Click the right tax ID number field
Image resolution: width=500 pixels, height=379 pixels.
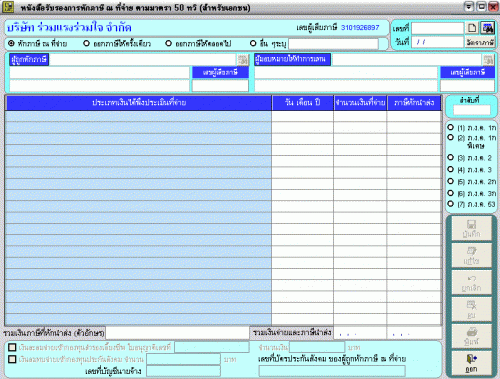pyautogui.click(x=467, y=86)
